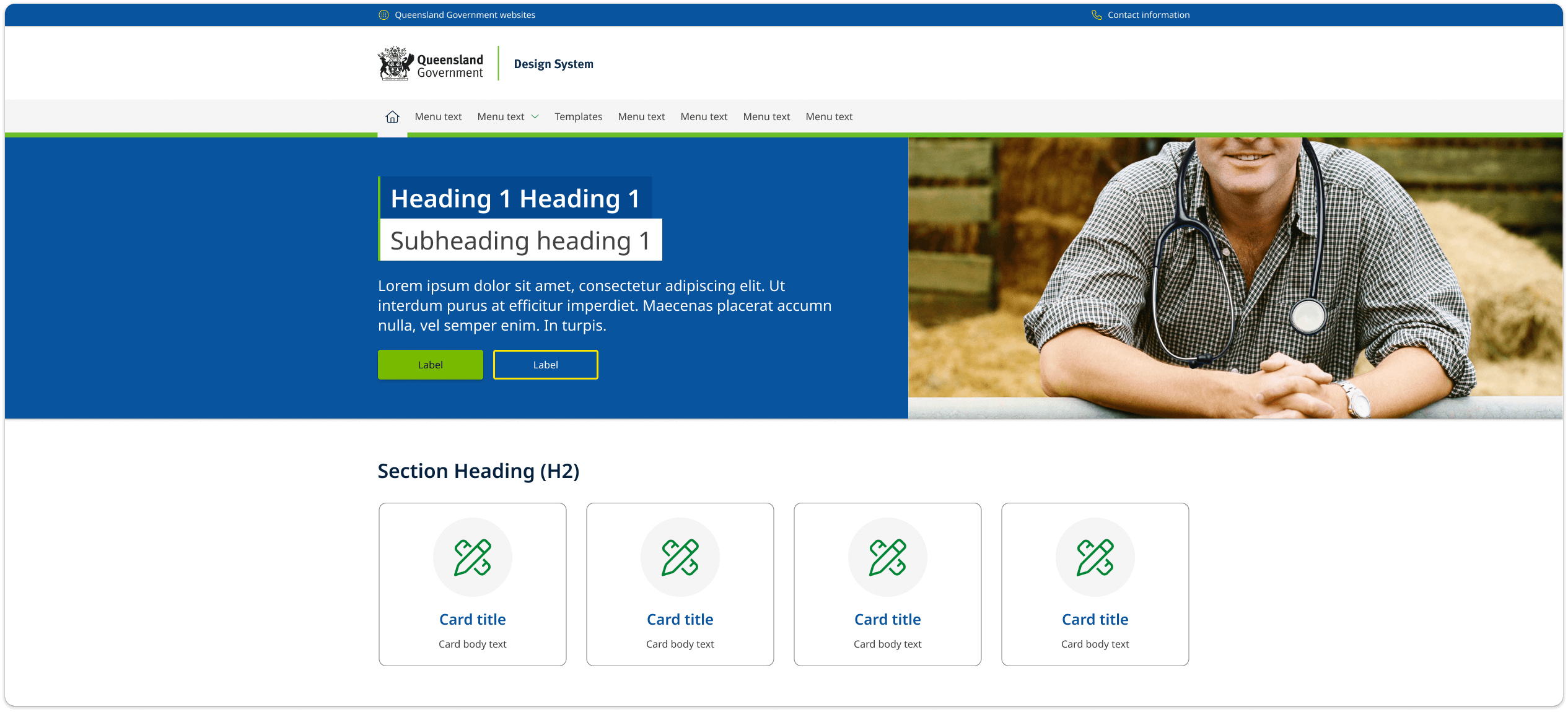Click the pencil icon in the leftmost card
This screenshot has width=1568, height=712.
tap(473, 557)
